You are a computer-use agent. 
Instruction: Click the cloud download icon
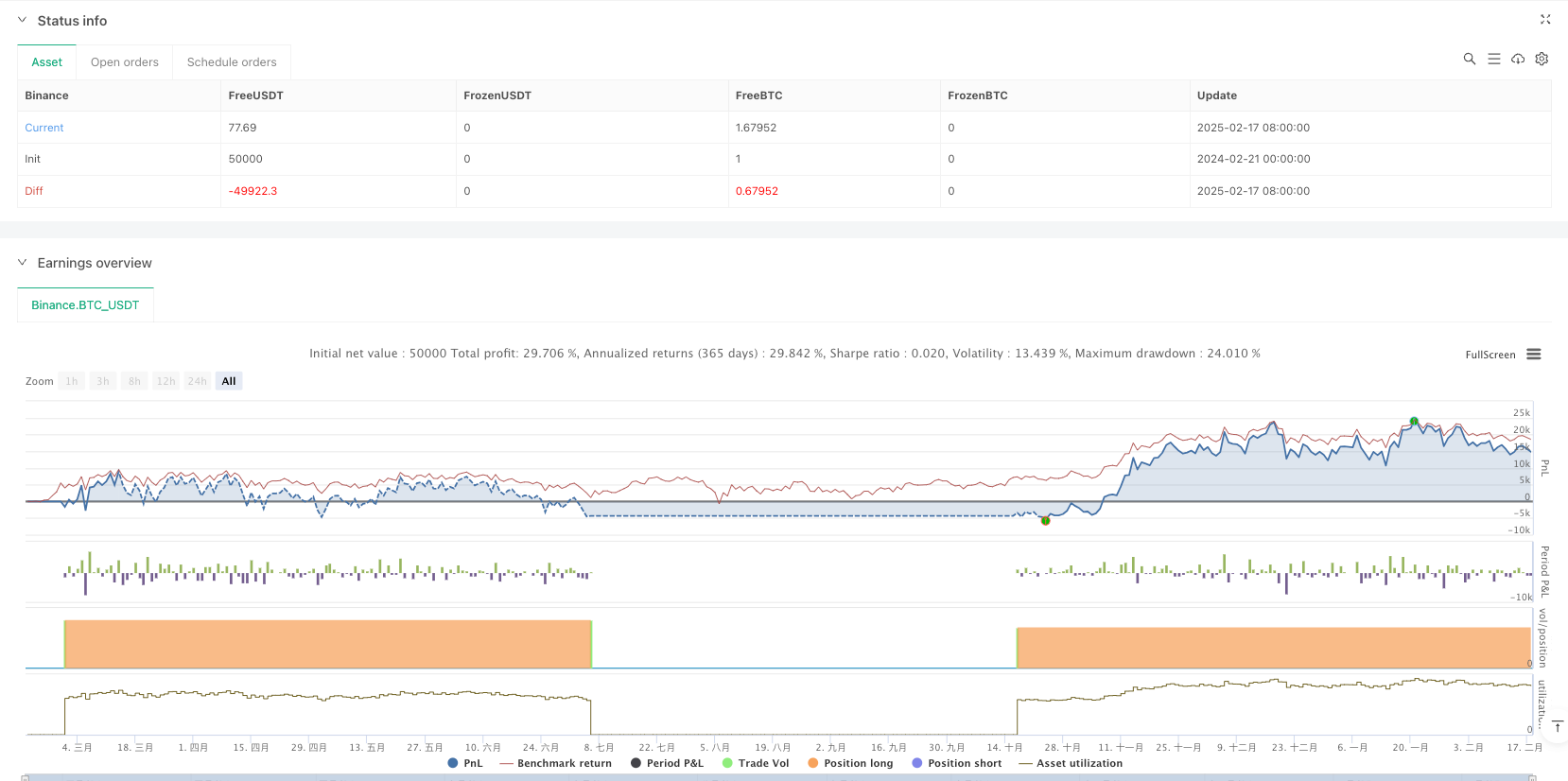point(1518,59)
